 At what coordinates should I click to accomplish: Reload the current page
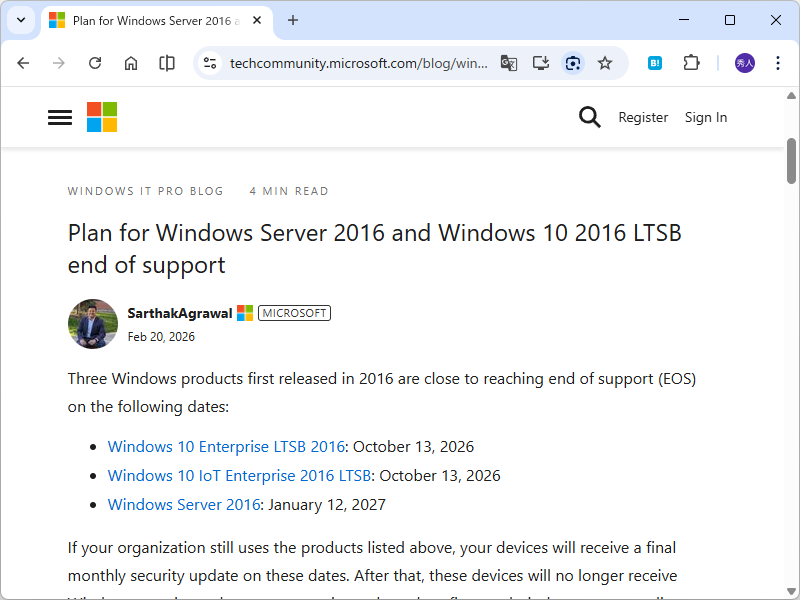95,63
